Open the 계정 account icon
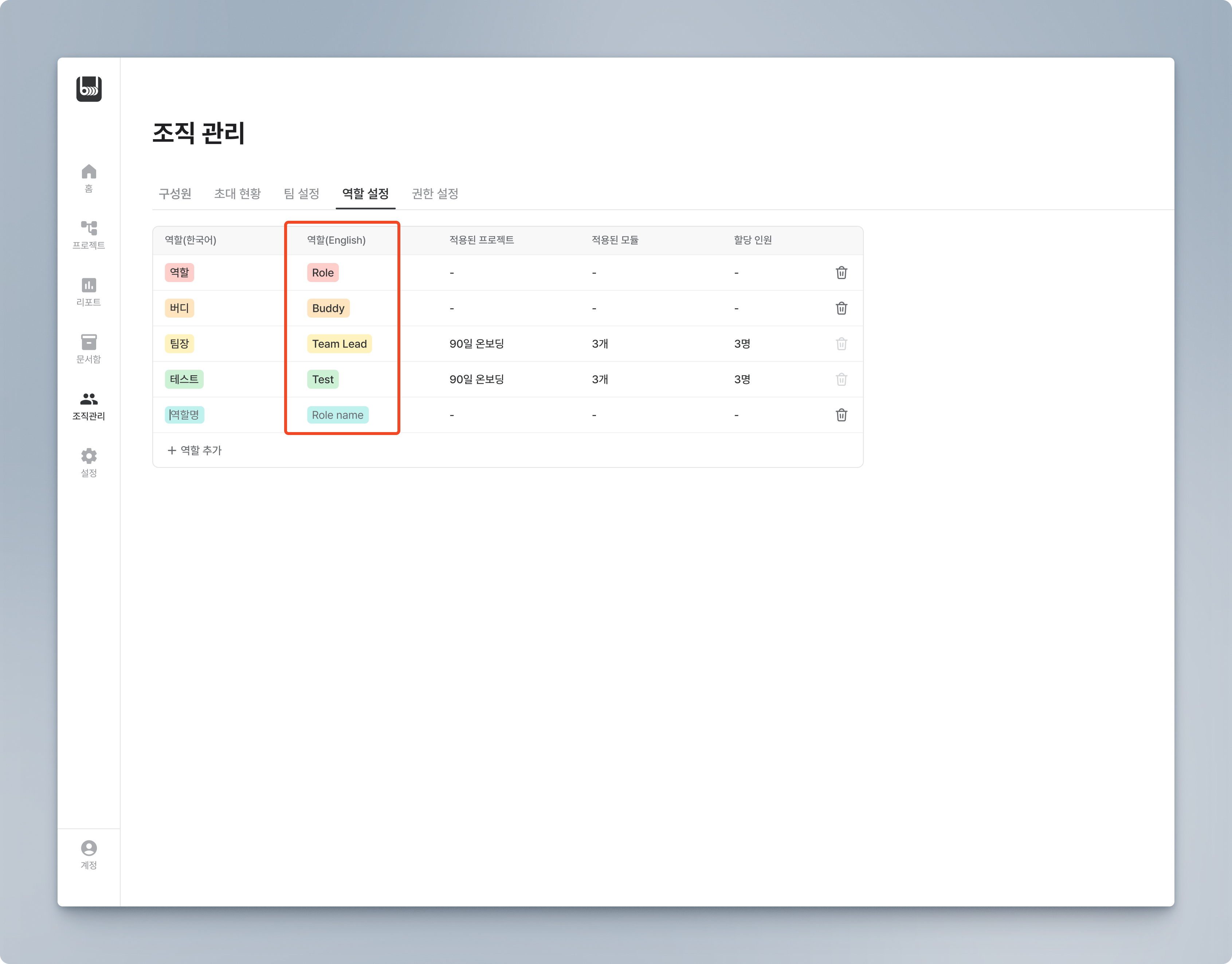1232x964 pixels. pos(89,854)
